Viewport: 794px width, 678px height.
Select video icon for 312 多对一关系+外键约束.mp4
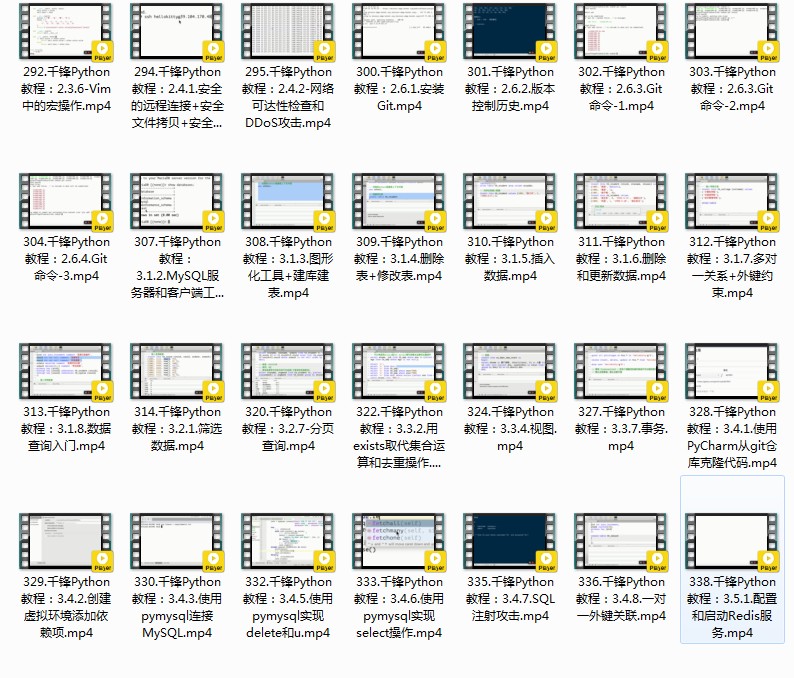coord(732,202)
